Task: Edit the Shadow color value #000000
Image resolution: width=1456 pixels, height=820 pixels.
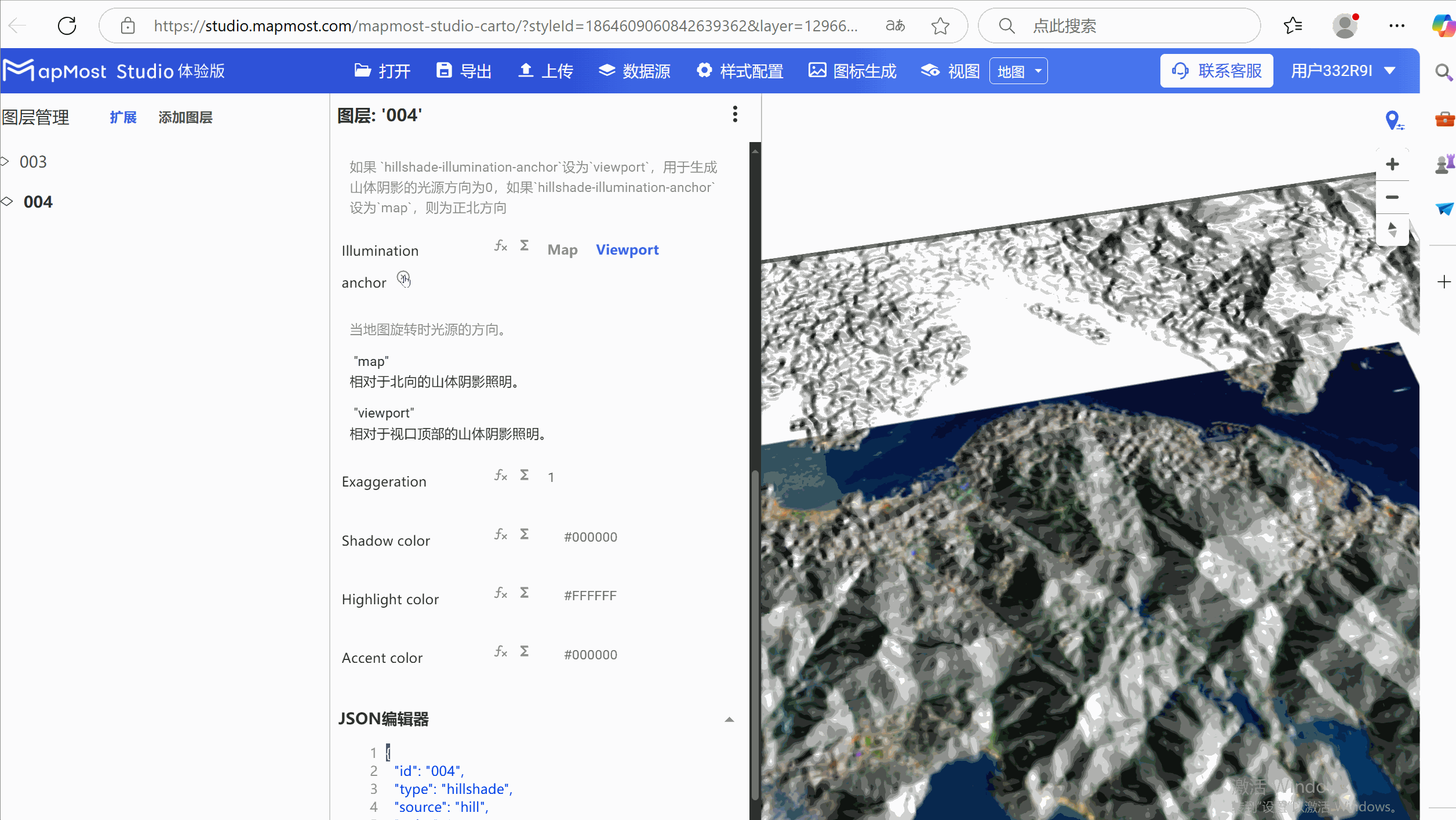Action: [590, 536]
